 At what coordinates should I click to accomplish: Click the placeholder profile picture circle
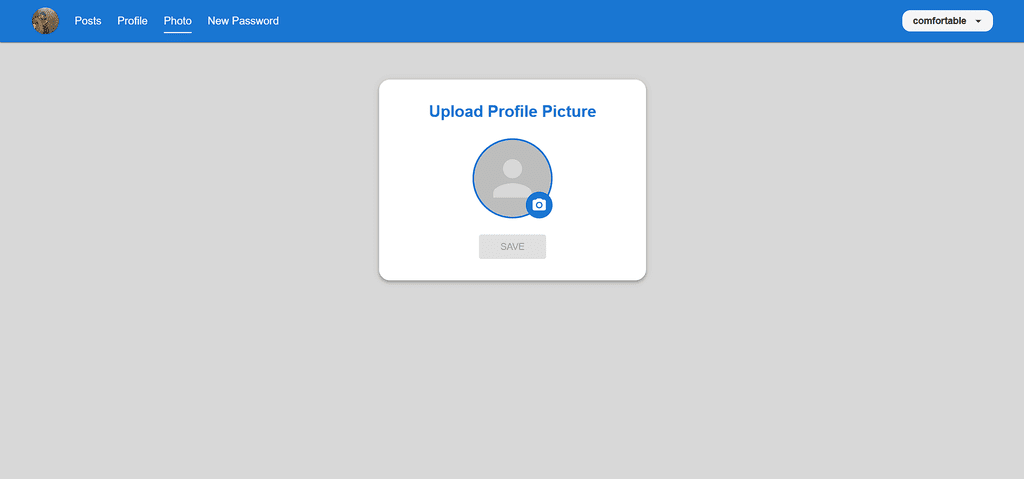click(513, 178)
